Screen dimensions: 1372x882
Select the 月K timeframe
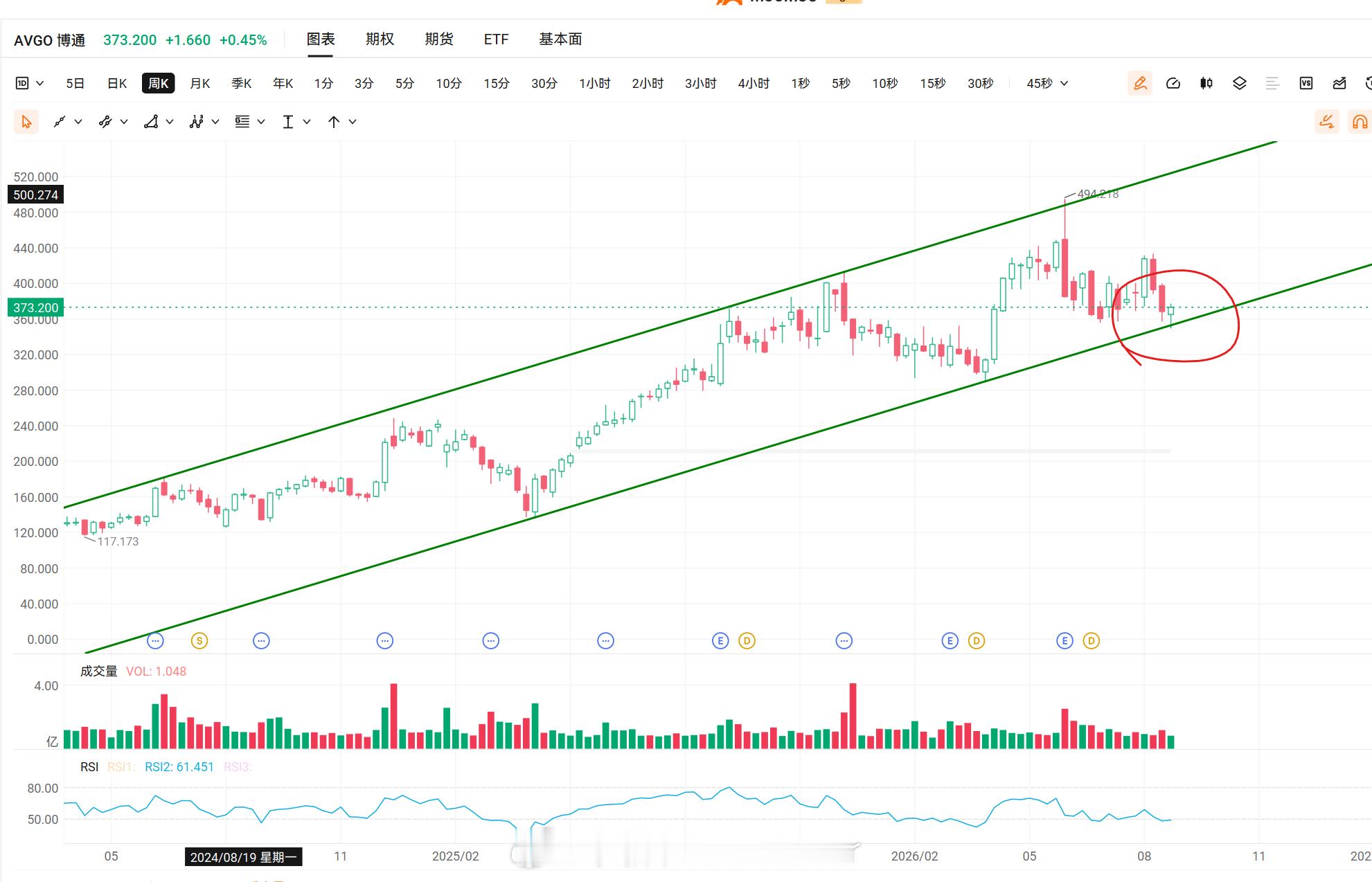coord(200,83)
